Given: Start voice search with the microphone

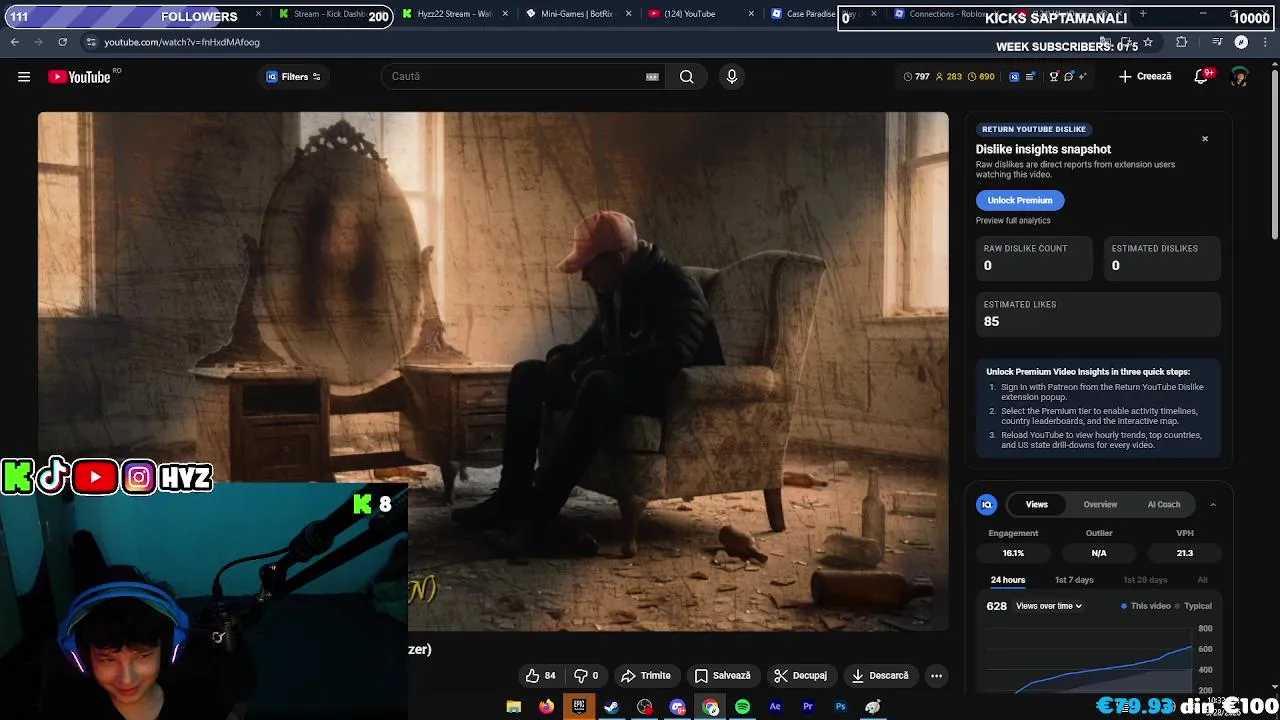Looking at the screenshot, I should (x=732, y=77).
